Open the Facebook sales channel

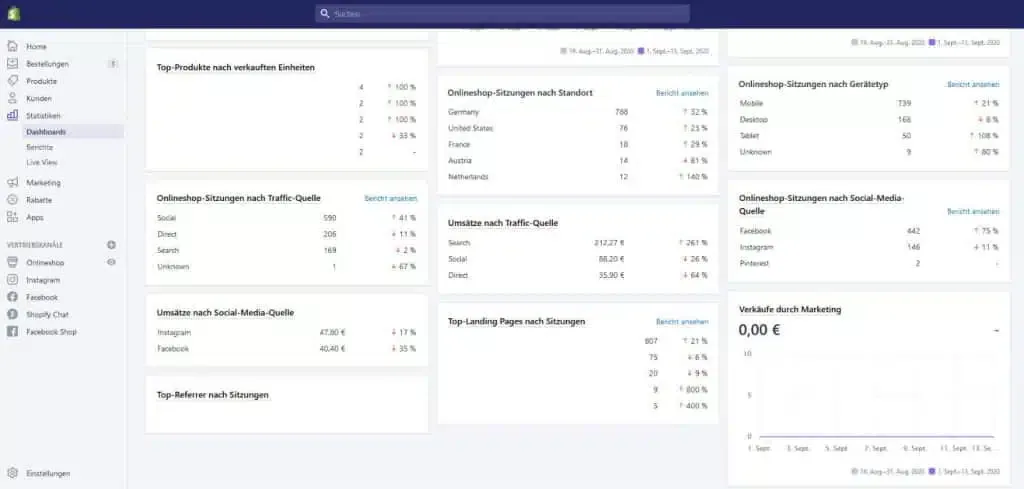[42, 297]
